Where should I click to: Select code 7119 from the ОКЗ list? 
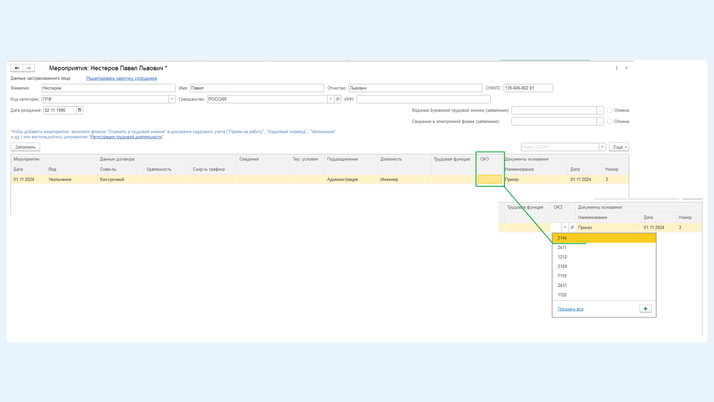point(562,276)
